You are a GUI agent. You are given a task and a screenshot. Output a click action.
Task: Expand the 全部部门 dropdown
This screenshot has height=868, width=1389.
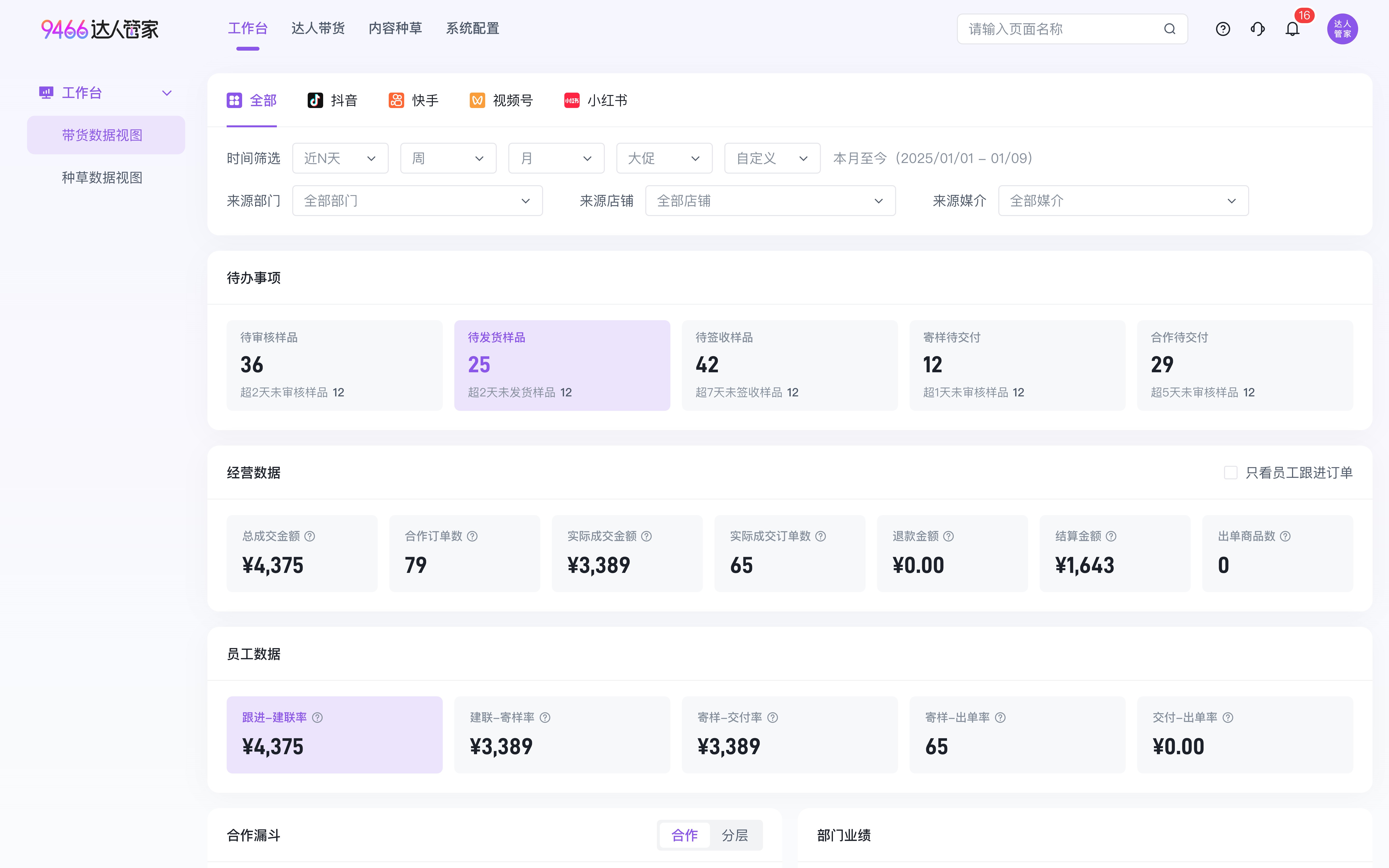tap(417, 201)
